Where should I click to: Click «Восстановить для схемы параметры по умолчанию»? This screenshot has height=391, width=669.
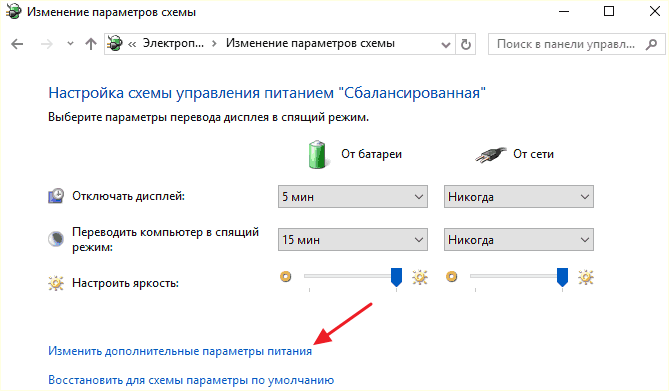click(x=191, y=380)
